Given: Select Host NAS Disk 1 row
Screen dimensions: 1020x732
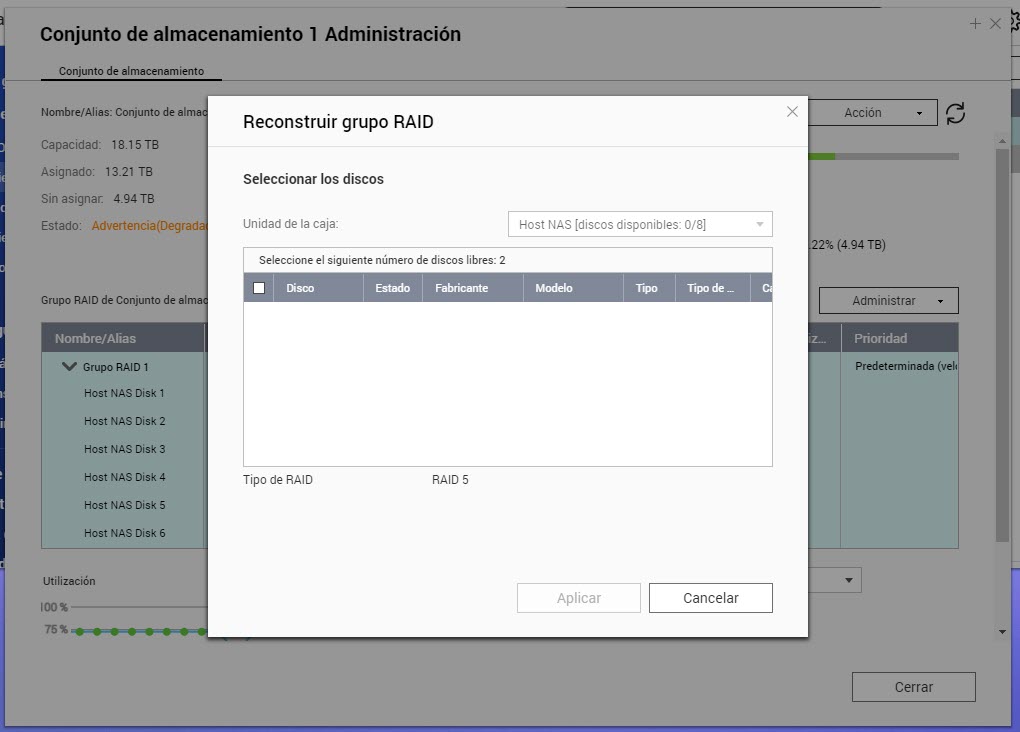Looking at the screenshot, I should click(x=124, y=393).
